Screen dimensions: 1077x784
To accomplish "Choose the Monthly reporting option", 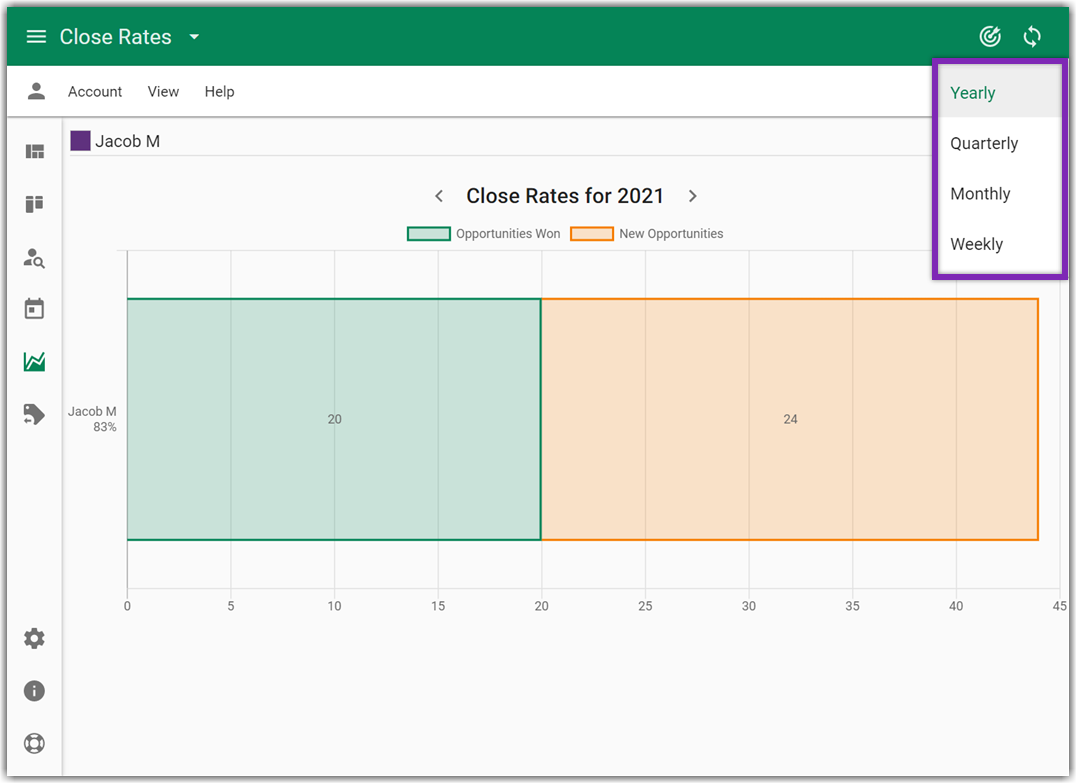I will 980,193.
